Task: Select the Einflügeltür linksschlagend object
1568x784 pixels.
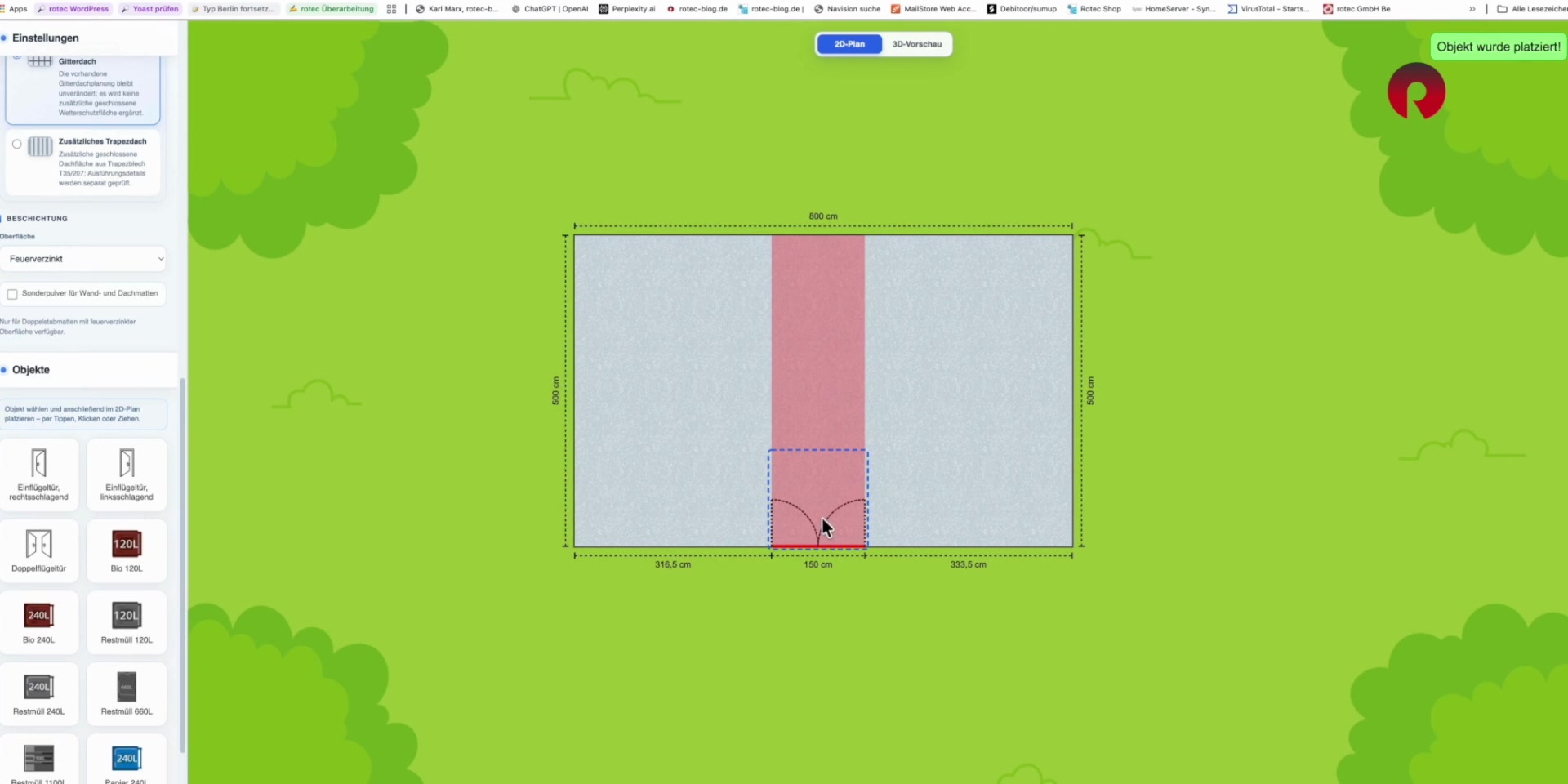Action: (x=127, y=474)
